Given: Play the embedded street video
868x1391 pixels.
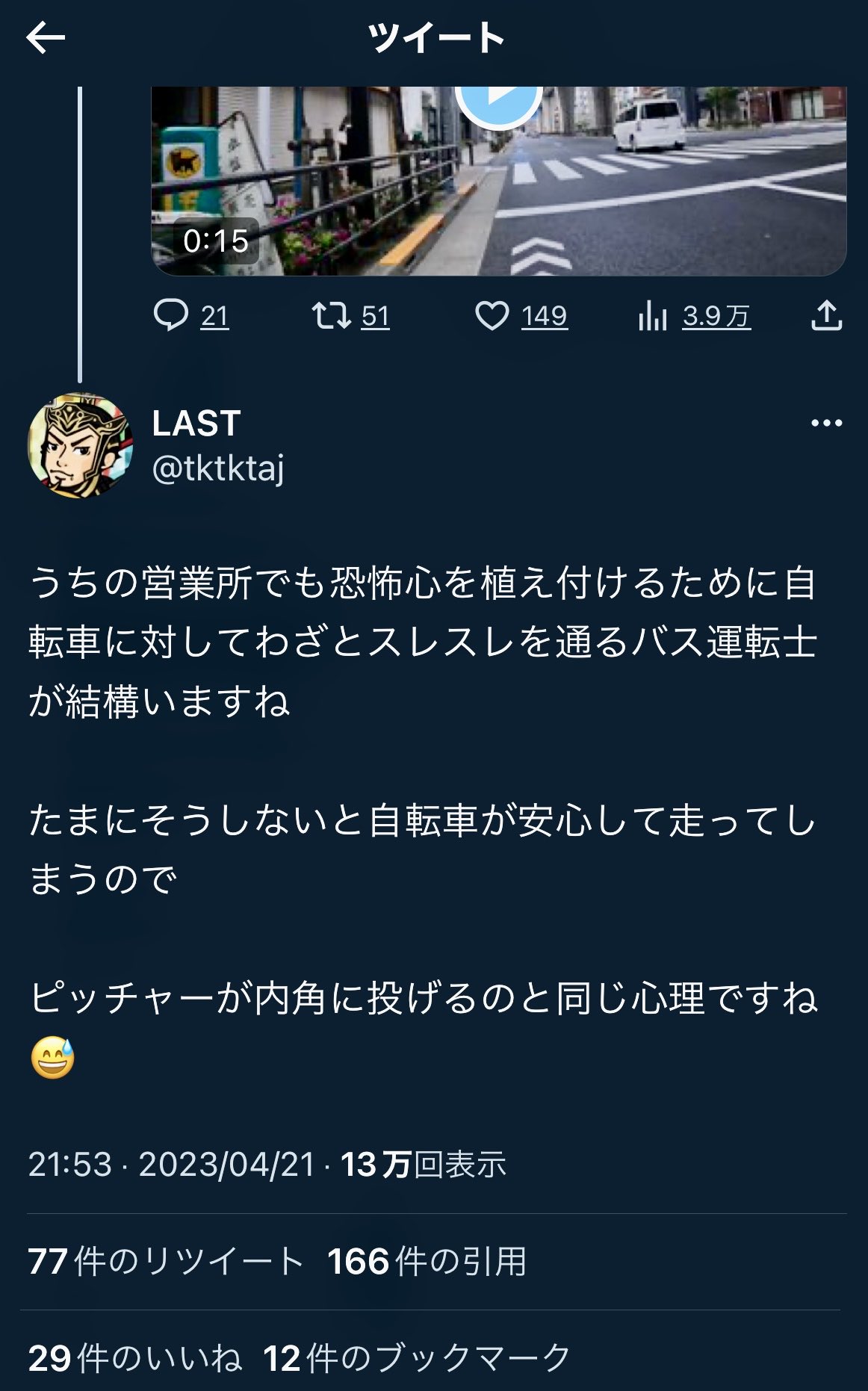Looking at the screenshot, I should click(498, 99).
